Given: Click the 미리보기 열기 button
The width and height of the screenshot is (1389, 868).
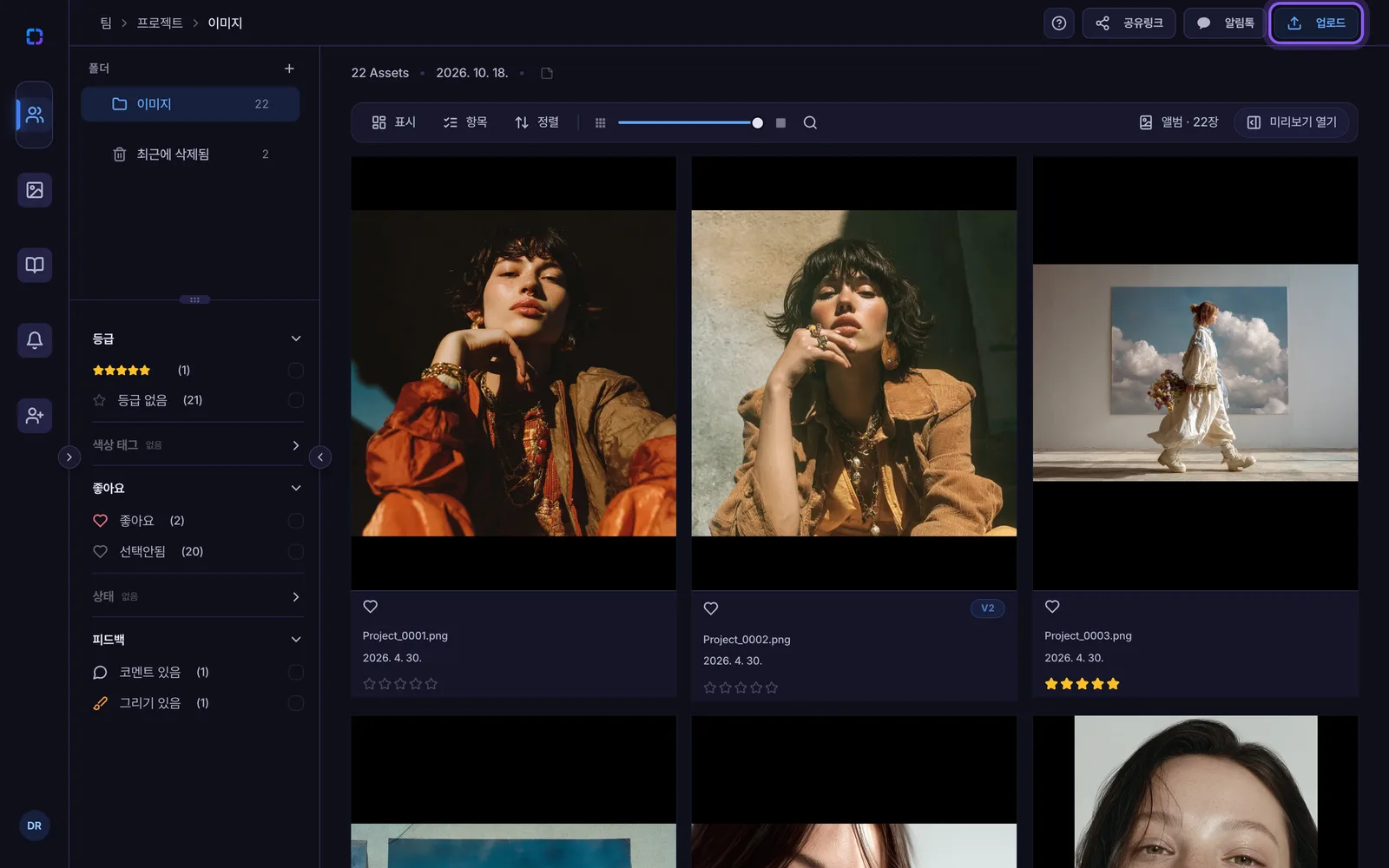Looking at the screenshot, I should point(1292,122).
